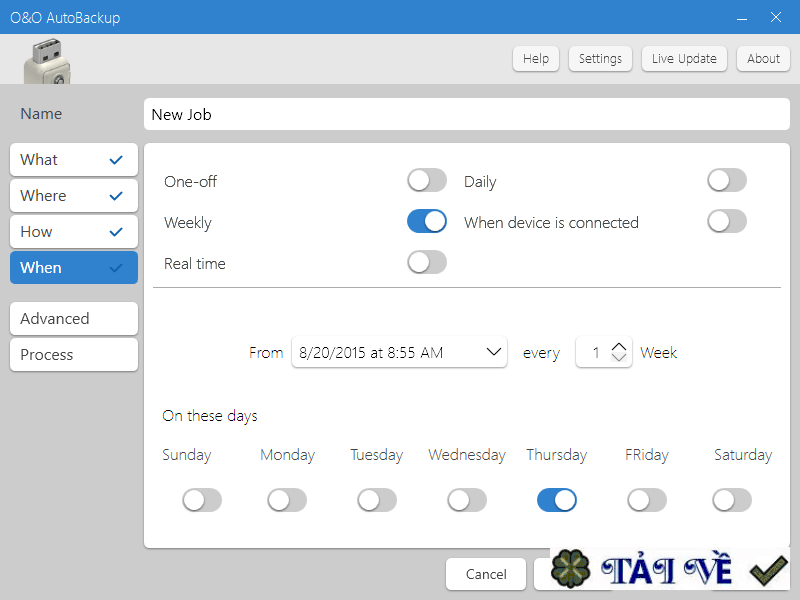This screenshot has height=600, width=800.
Task: Click the checkmark on the What step
Action: [x=117, y=160]
